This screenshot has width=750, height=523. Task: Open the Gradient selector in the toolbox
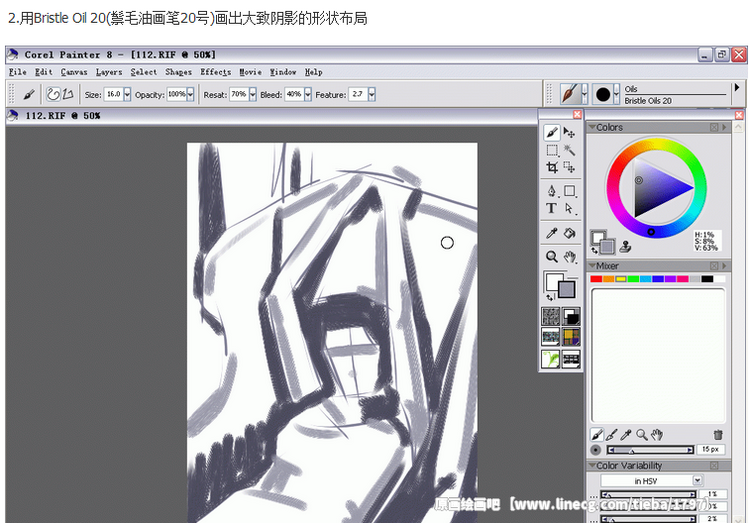pos(571,316)
